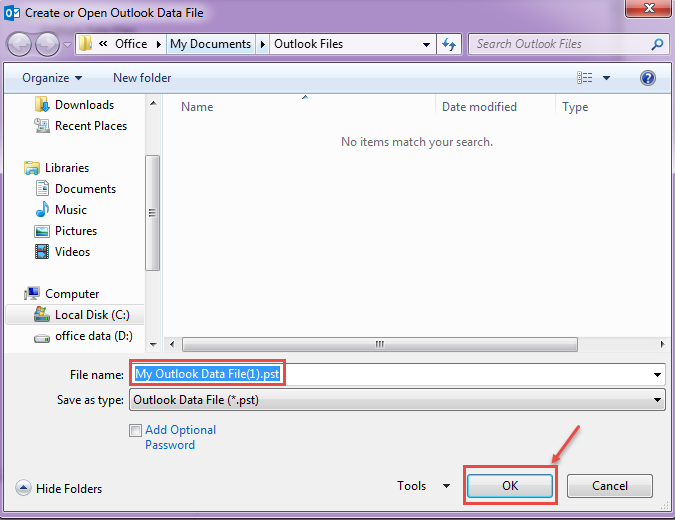Screen dimensions: 675x520
Task: Click the change view icon
Action: pos(585,78)
